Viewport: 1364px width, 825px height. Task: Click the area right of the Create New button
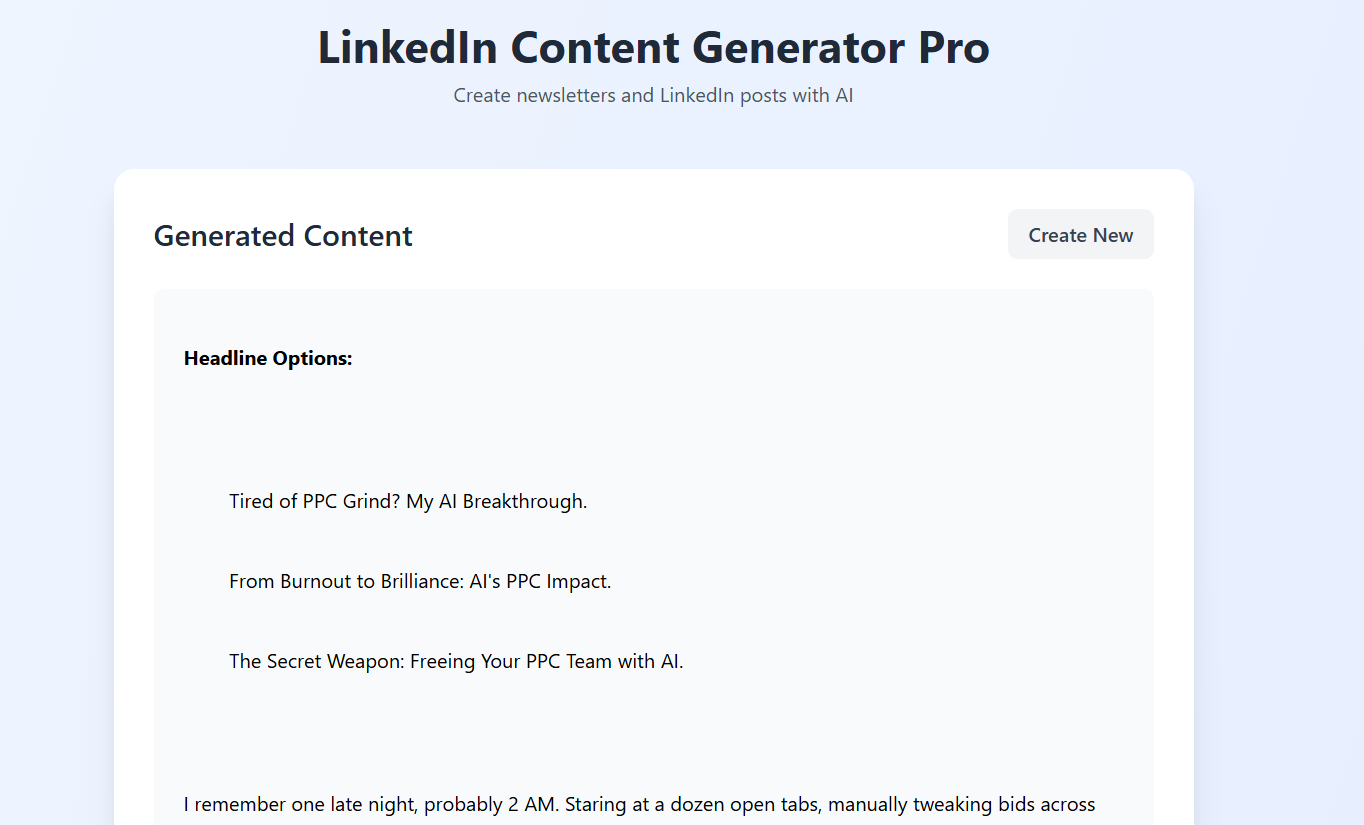(1175, 234)
